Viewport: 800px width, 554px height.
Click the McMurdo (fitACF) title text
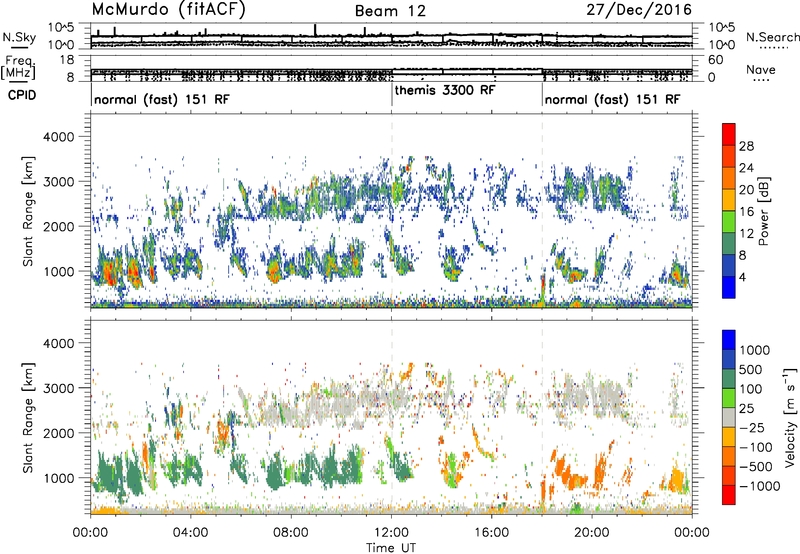click(x=168, y=10)
